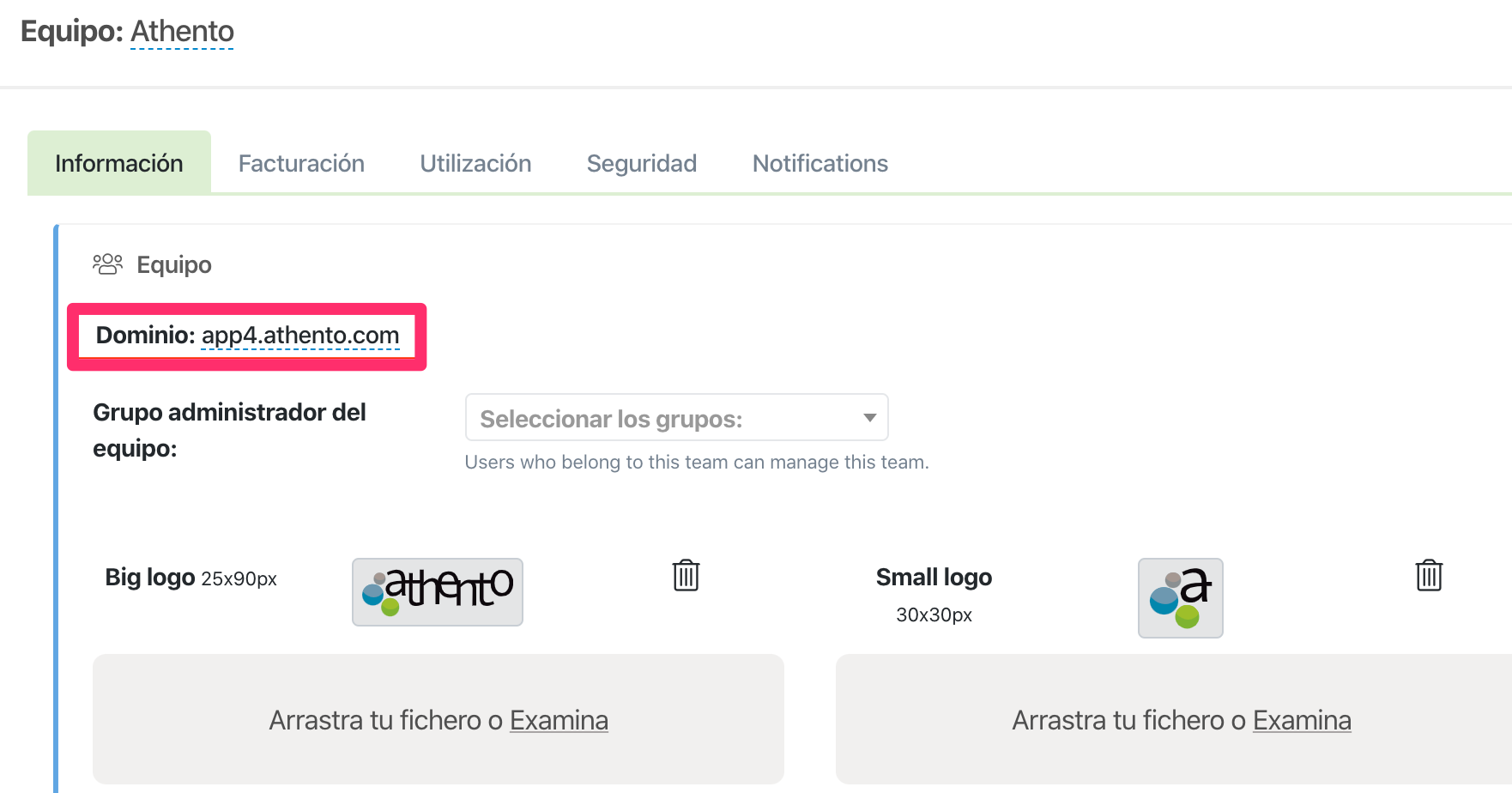1512x793 pixels.
Task: Click the team people icon beside Equipo
Action: 107,264
